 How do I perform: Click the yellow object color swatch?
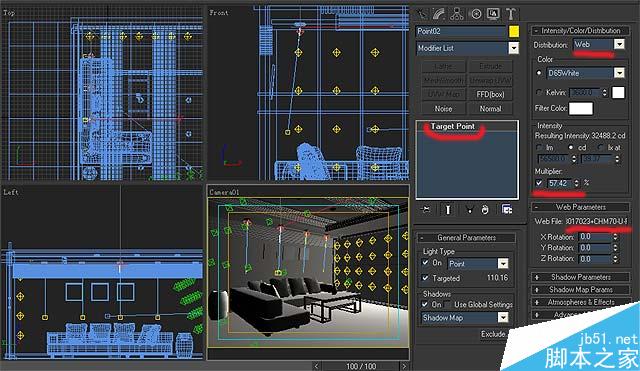(x=514, y=31)
